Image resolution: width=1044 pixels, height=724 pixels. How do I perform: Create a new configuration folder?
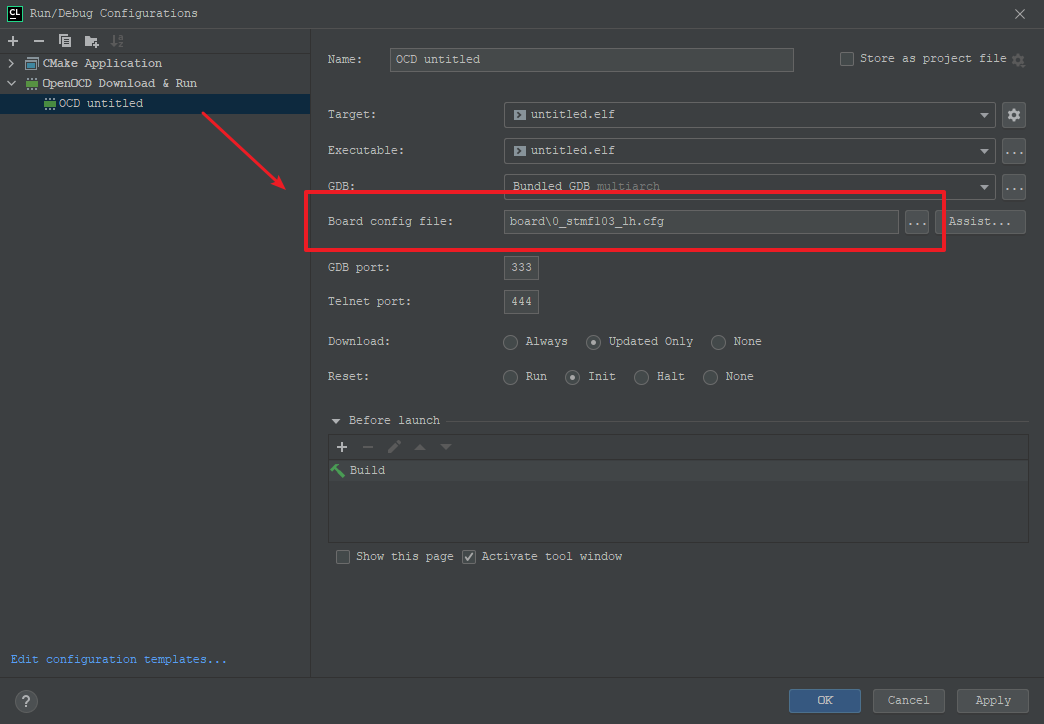pos(91,41)
